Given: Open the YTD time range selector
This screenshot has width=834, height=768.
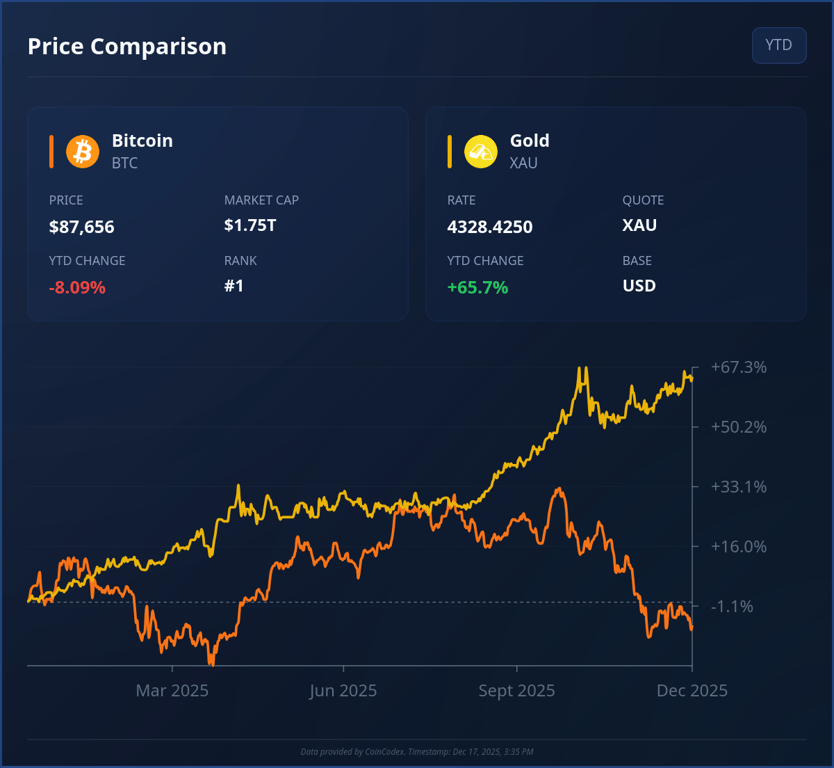Looking at the screenshot, I should coord(779,45).
